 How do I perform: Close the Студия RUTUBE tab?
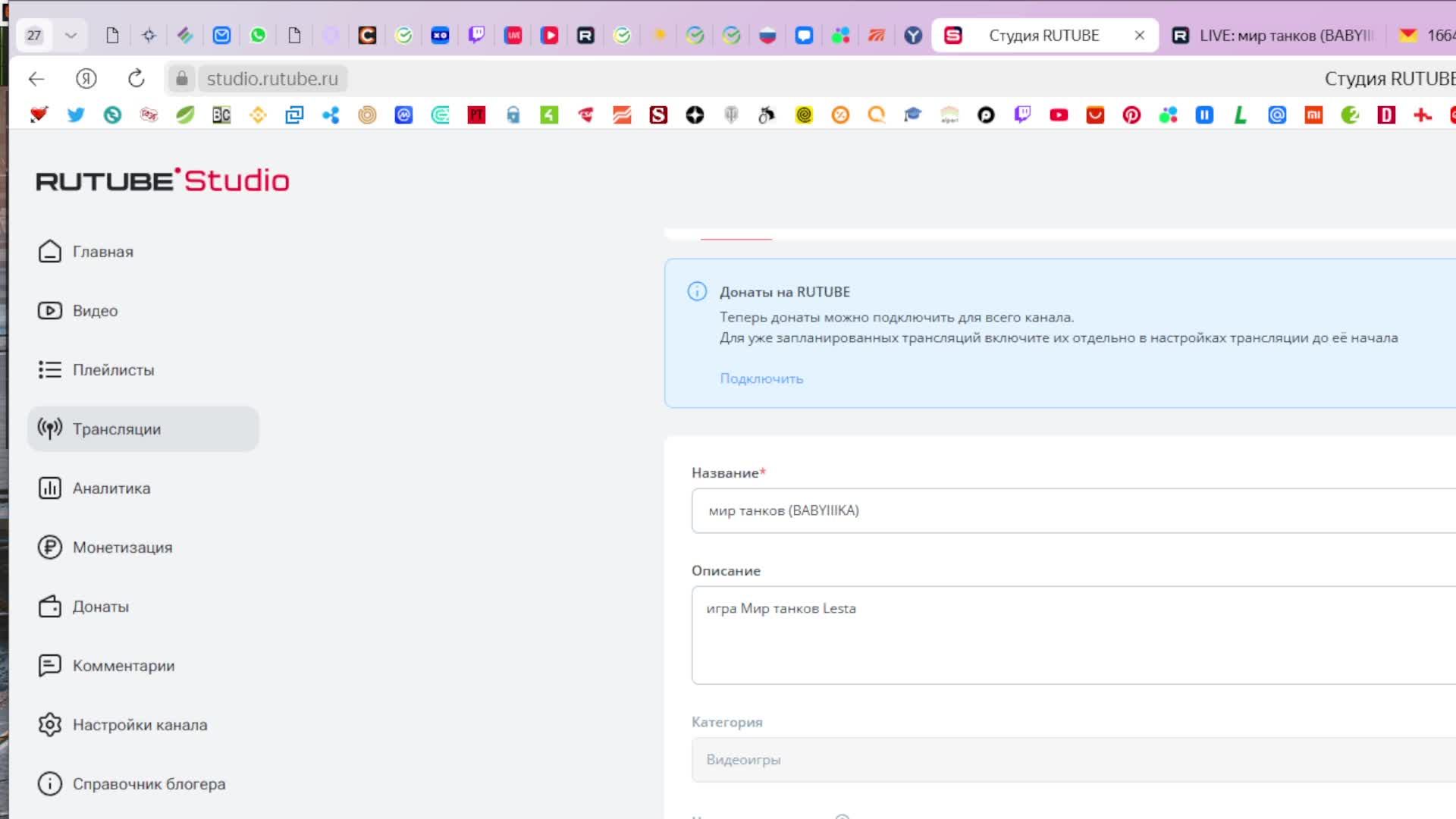[x=1139, y=36]
